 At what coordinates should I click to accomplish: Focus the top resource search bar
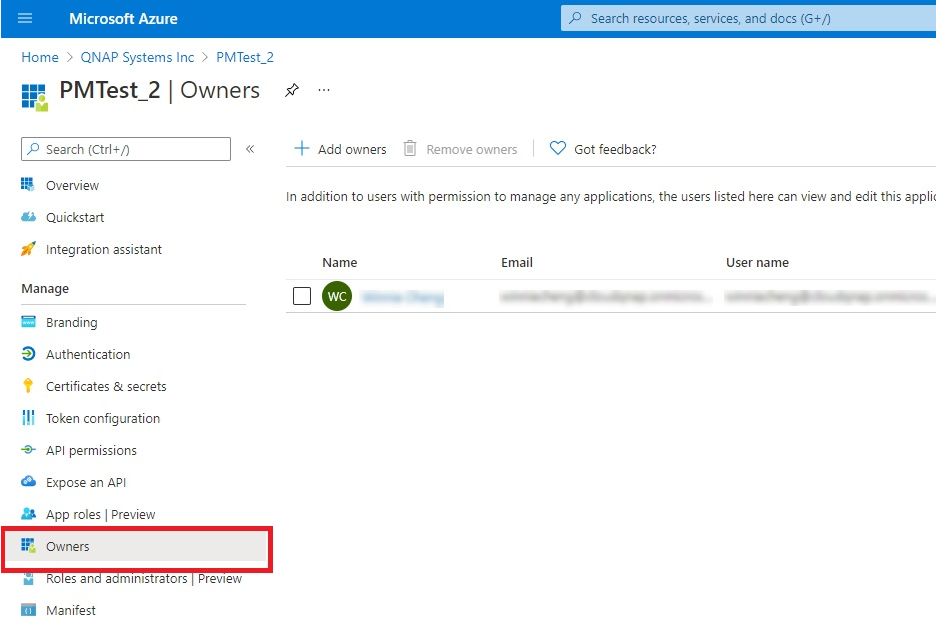click(750, 18)
